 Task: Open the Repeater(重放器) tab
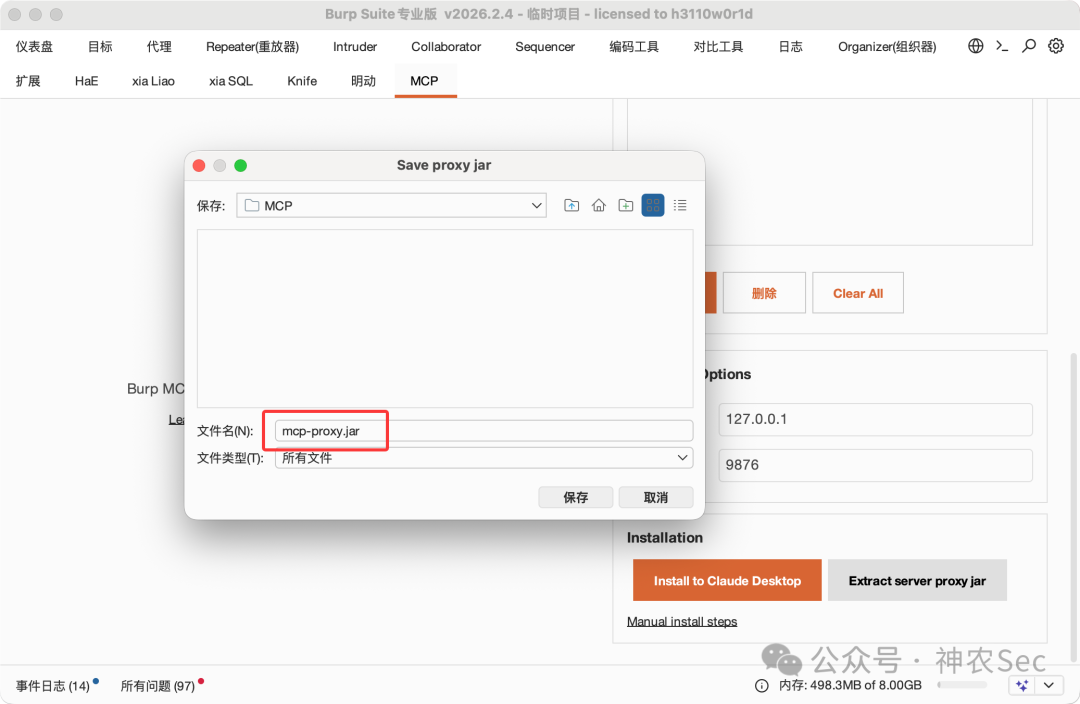click(x=252, y=46)
